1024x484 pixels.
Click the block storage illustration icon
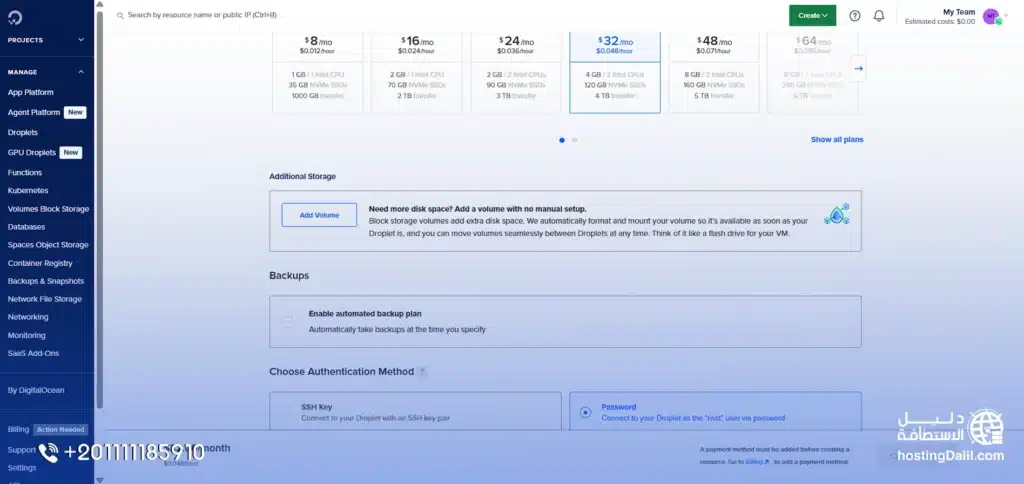pos(836,214)
